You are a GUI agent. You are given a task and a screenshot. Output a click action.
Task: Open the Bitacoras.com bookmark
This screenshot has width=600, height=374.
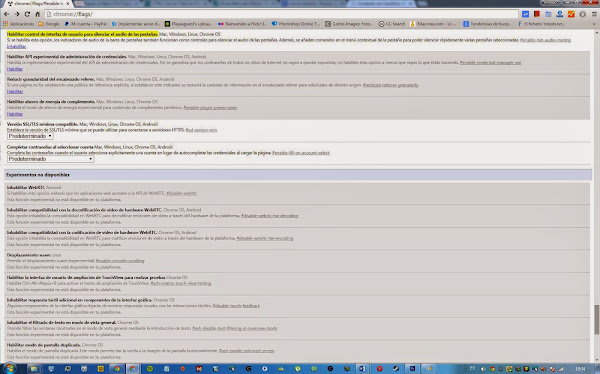pyautogui.click(x=433, y=24)
